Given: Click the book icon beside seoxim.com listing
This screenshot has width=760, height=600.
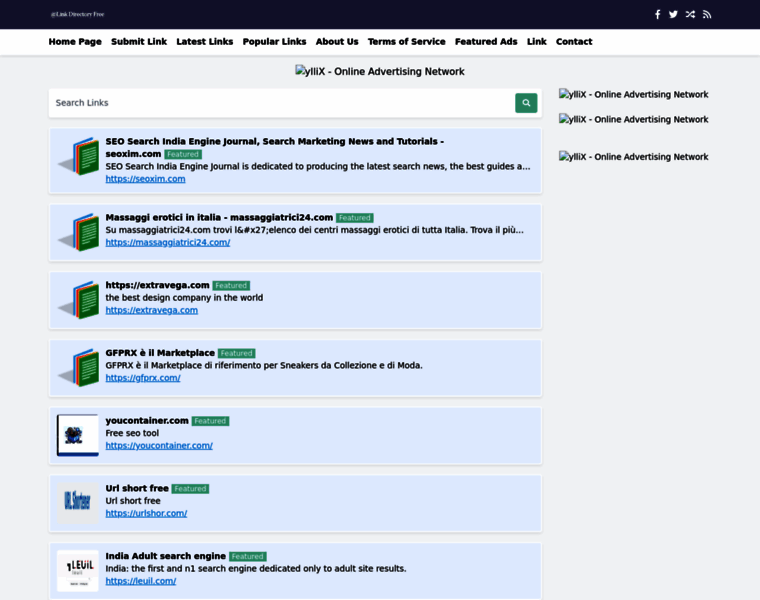Looking at the screenshot, I should [79, 156].
